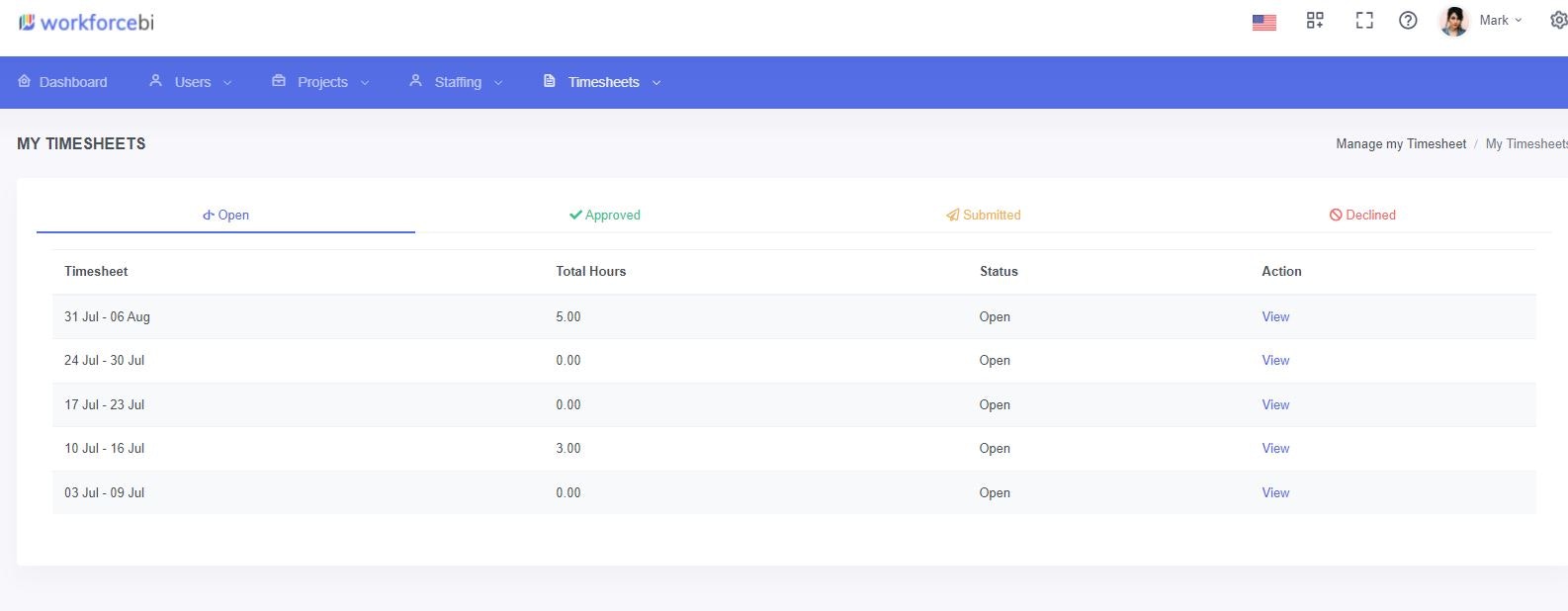Click the Timesheets document icon
The height and width of the screenshot is (611, 1568).
tap(549, 81)
